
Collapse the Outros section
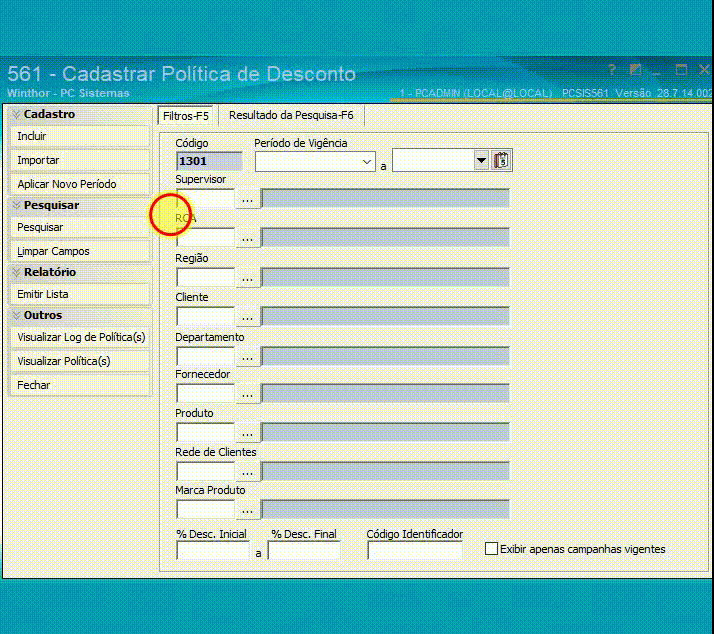(x=16, y=315)
